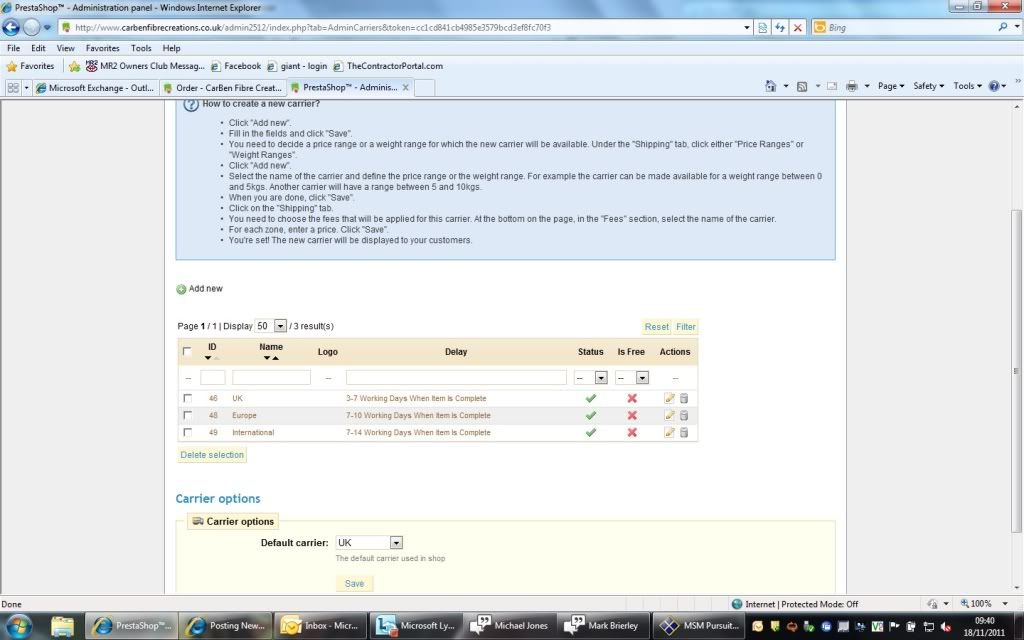Click the red Is Free cross for UK

click(x=632, y=398)
